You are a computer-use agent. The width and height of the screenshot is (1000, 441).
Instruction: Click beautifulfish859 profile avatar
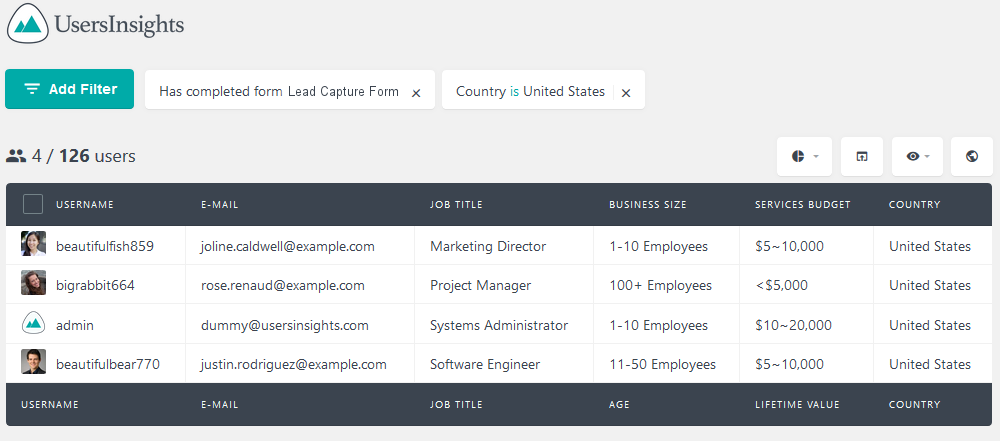point(33,244)
